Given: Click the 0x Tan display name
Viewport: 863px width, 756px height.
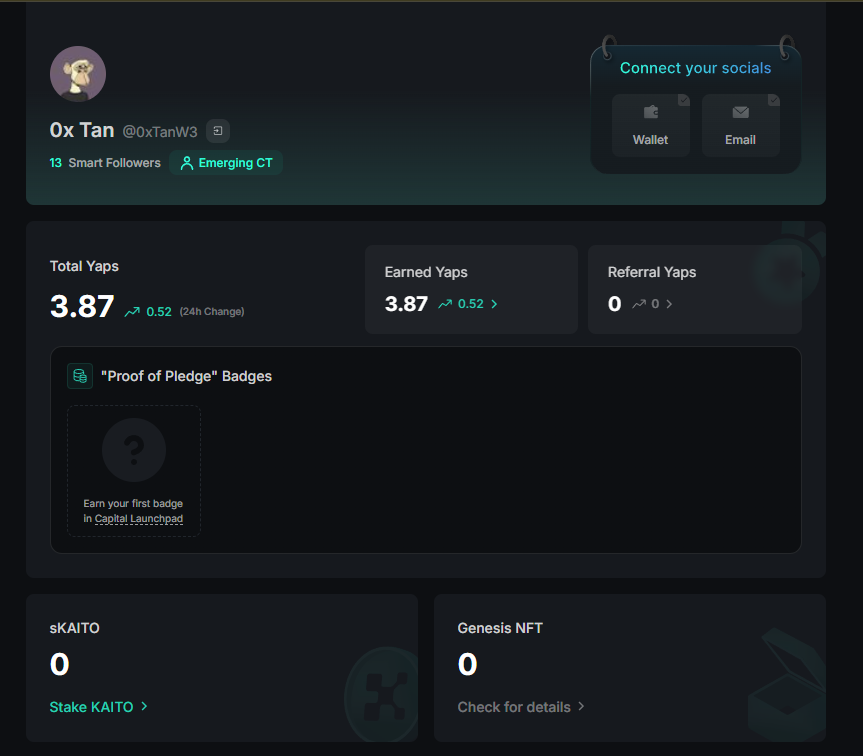Looking at the screenshot, I should pos(82,130).
